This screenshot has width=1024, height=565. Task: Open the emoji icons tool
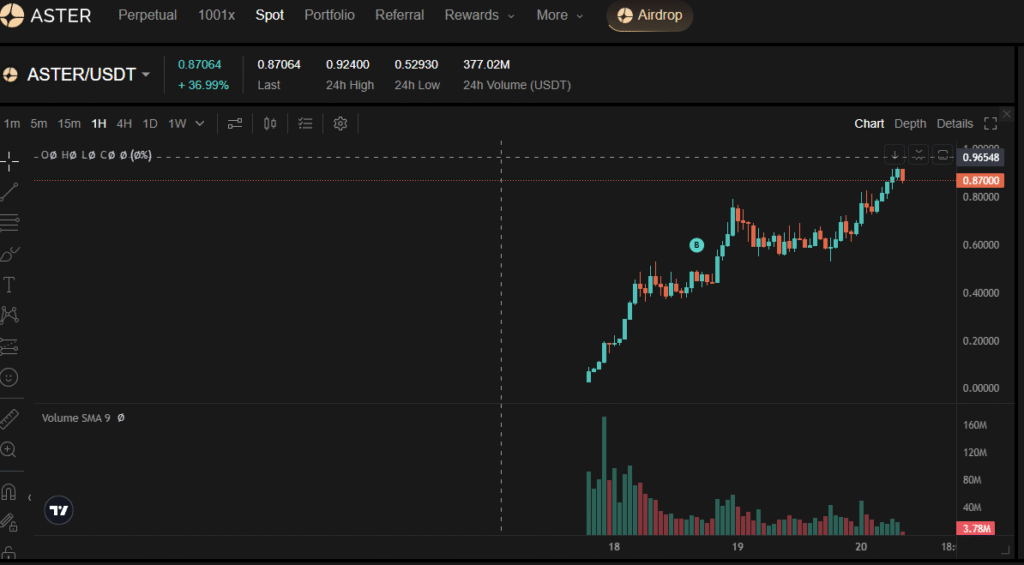(9, 378)
